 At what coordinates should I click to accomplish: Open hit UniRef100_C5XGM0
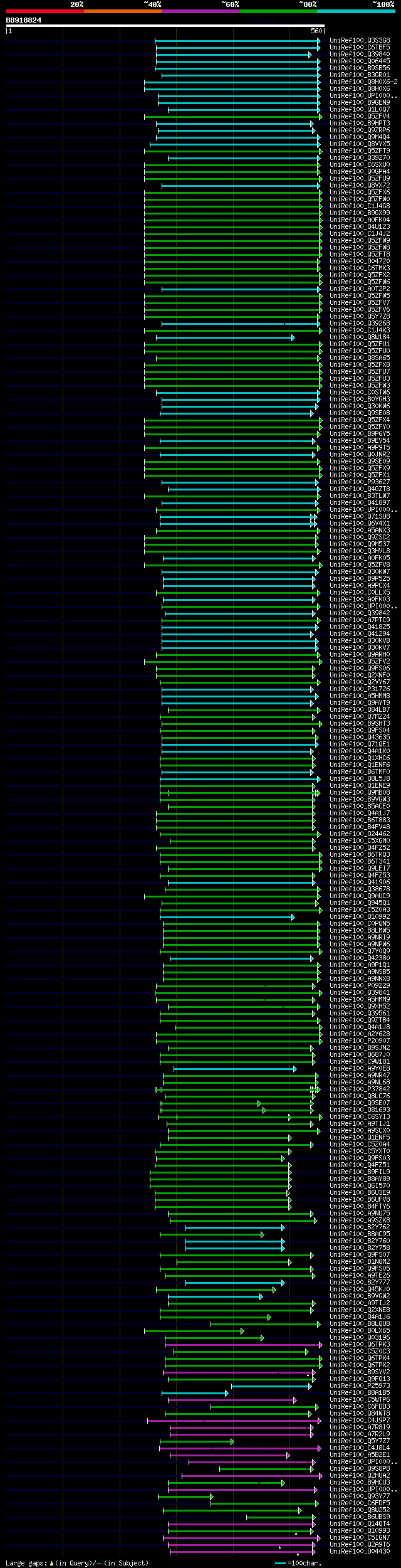tap(360, 841)
